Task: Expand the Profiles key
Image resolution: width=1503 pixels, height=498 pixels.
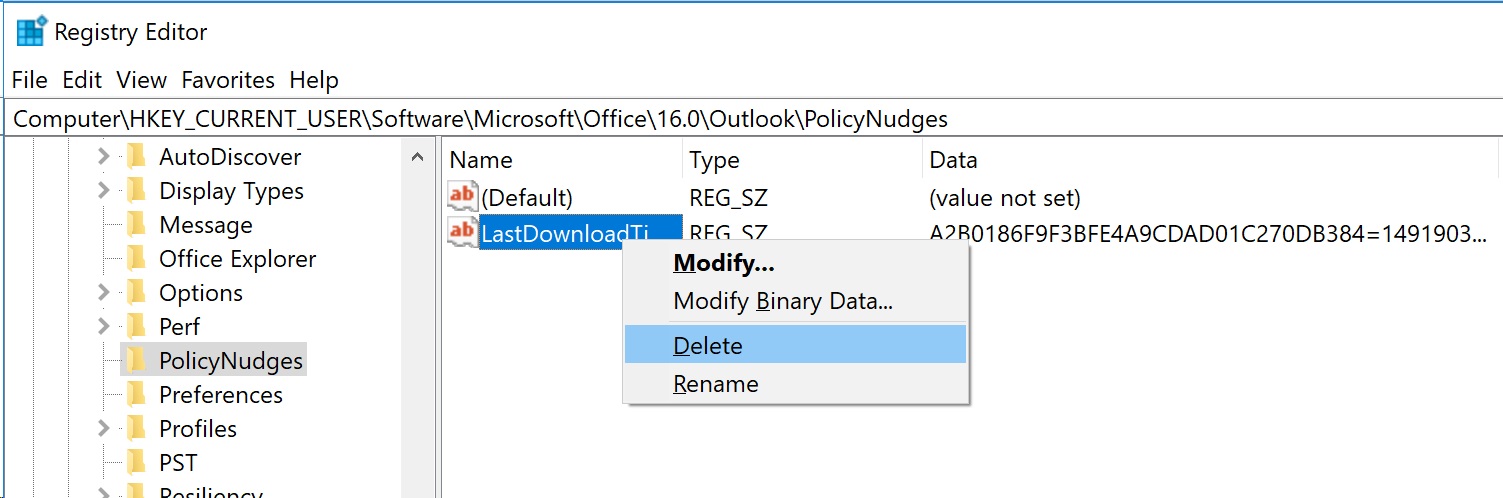Action: pos(103,429)
